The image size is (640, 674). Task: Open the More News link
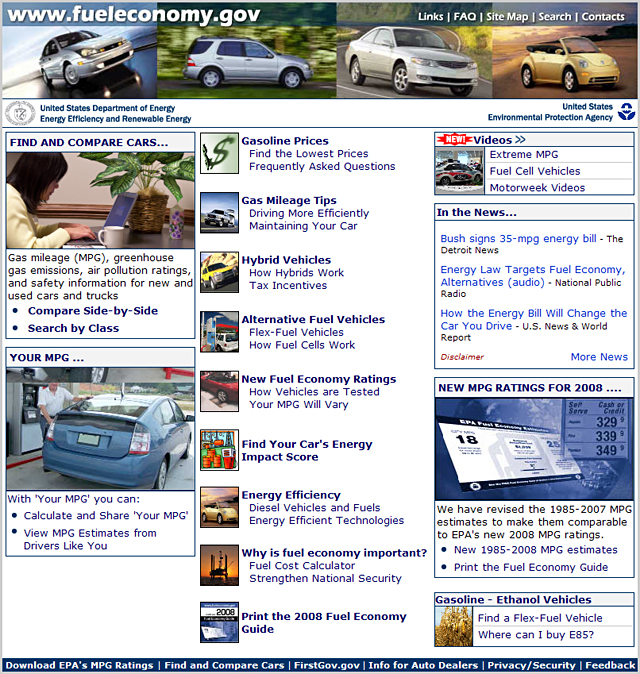(x=599, y=357)
